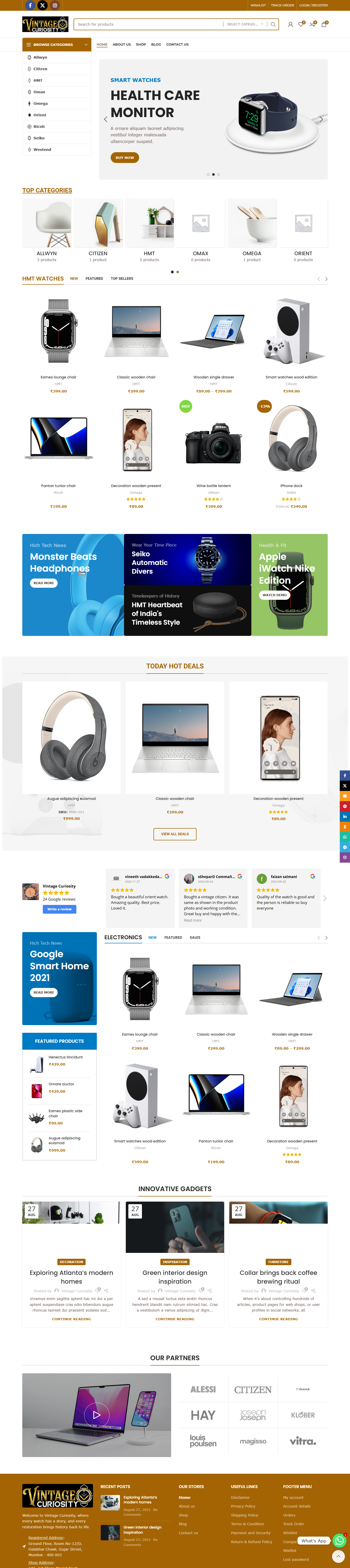Image resolution: width=350 pixels, height=1568 pixels.
Task: Open the Select Category dropdown
Action: point(245,24)
